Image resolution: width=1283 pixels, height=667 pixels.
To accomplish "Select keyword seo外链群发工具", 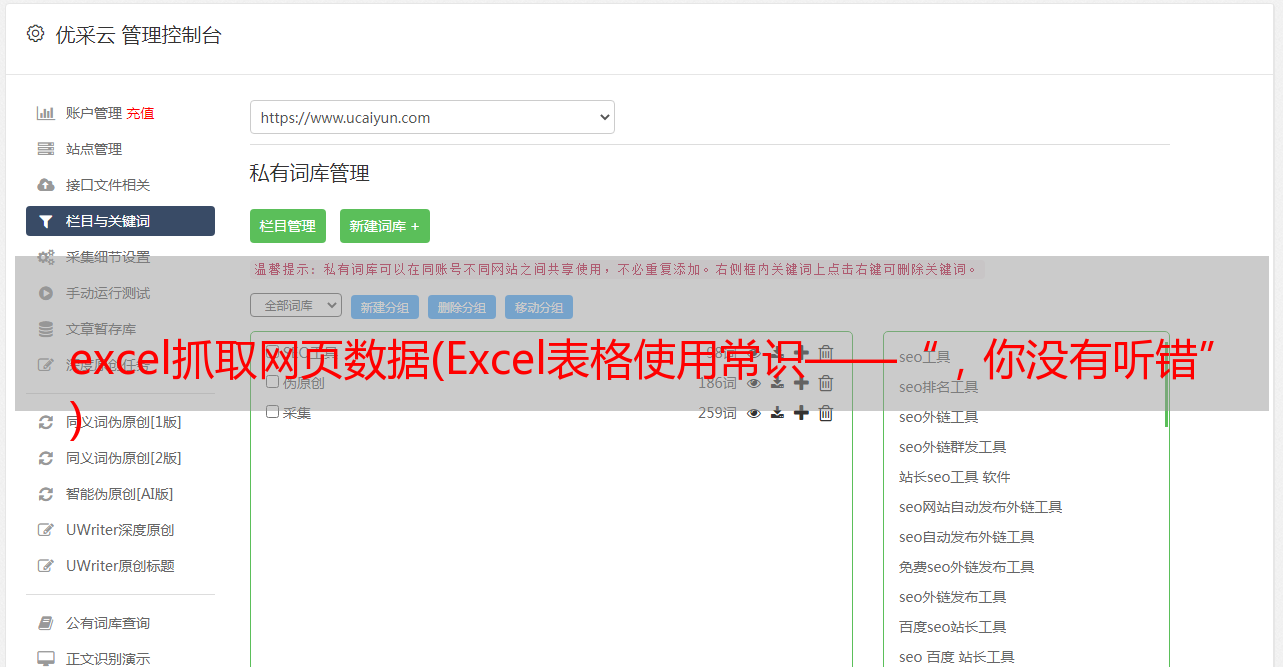I will click(952, 447).
